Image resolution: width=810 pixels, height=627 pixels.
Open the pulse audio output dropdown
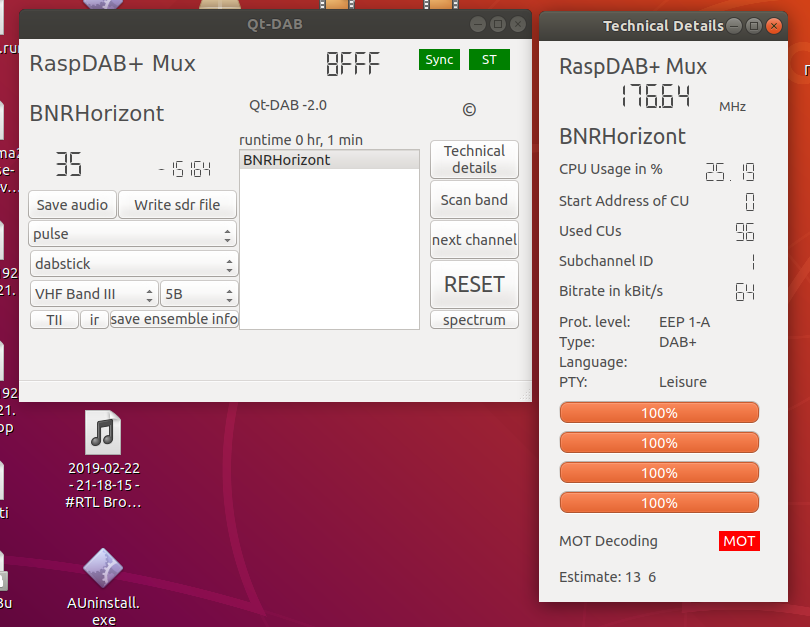click(132, 234)
